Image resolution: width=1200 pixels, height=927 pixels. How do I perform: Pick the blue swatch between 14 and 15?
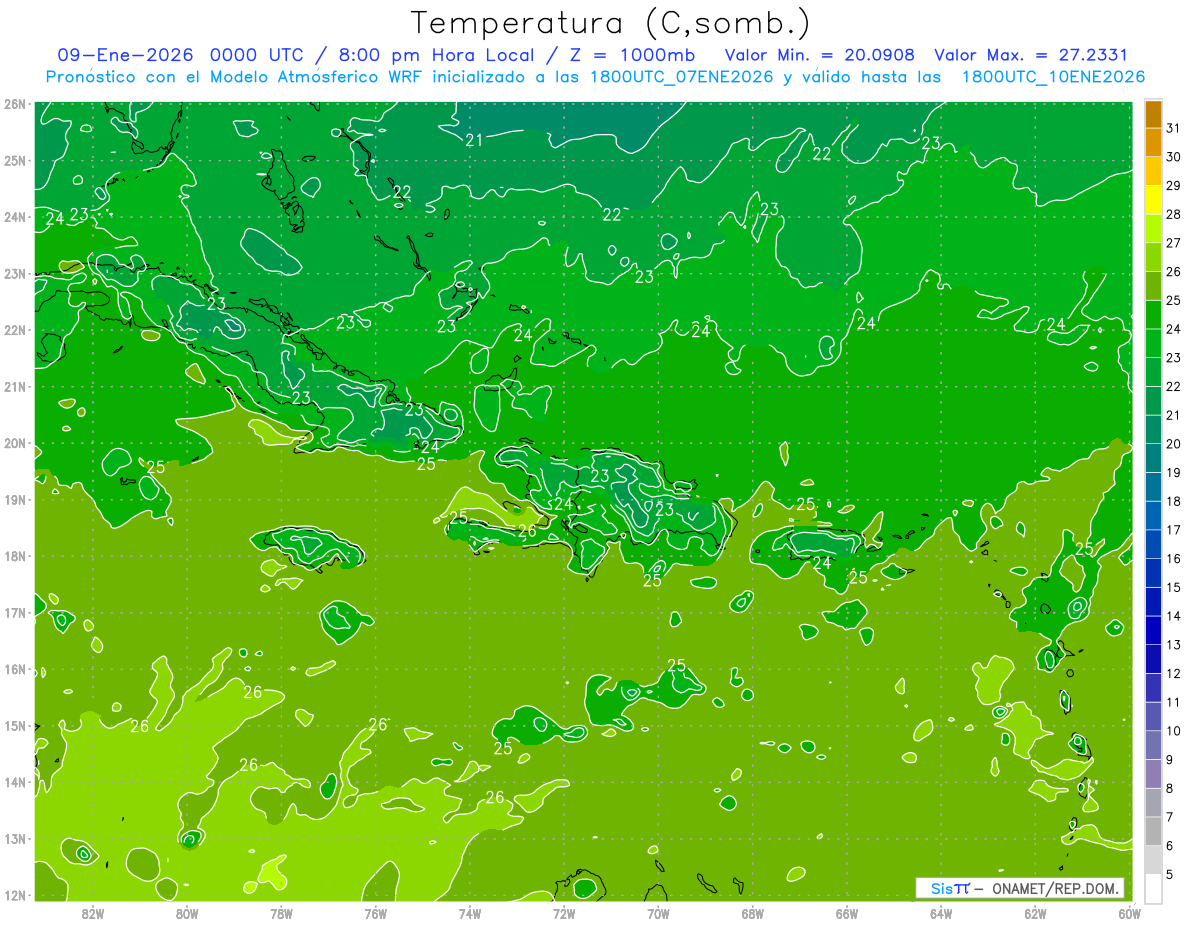point(1153,602)
